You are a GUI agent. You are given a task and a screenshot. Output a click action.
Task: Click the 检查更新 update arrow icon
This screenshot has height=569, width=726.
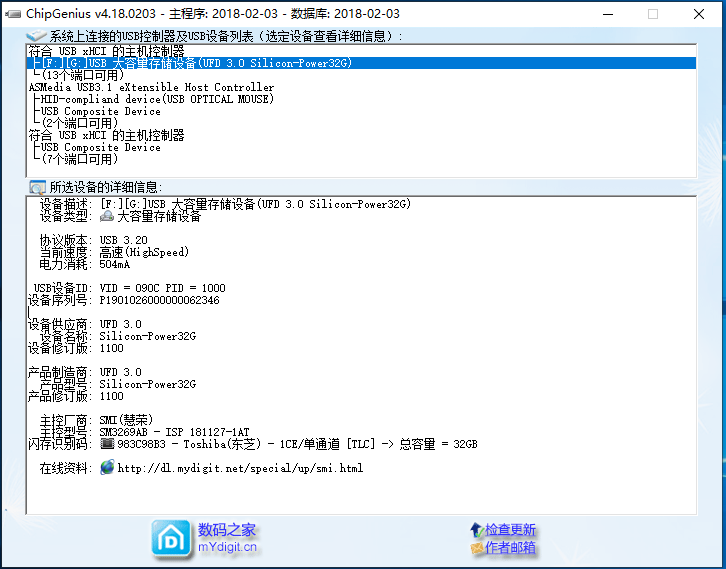[477, 530]
